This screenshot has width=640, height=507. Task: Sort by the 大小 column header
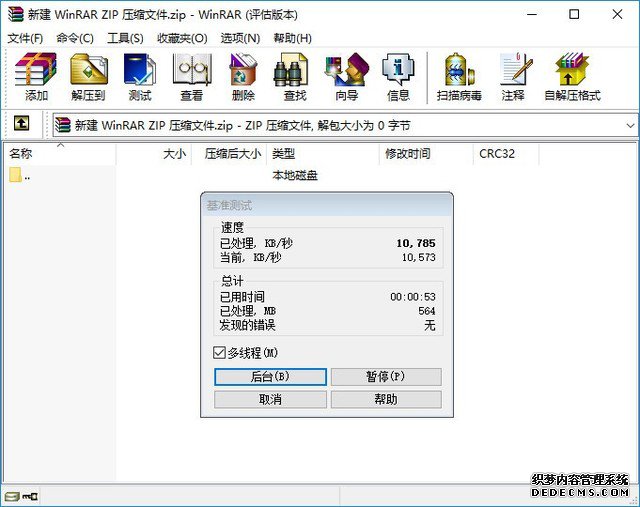coord(153,154)
